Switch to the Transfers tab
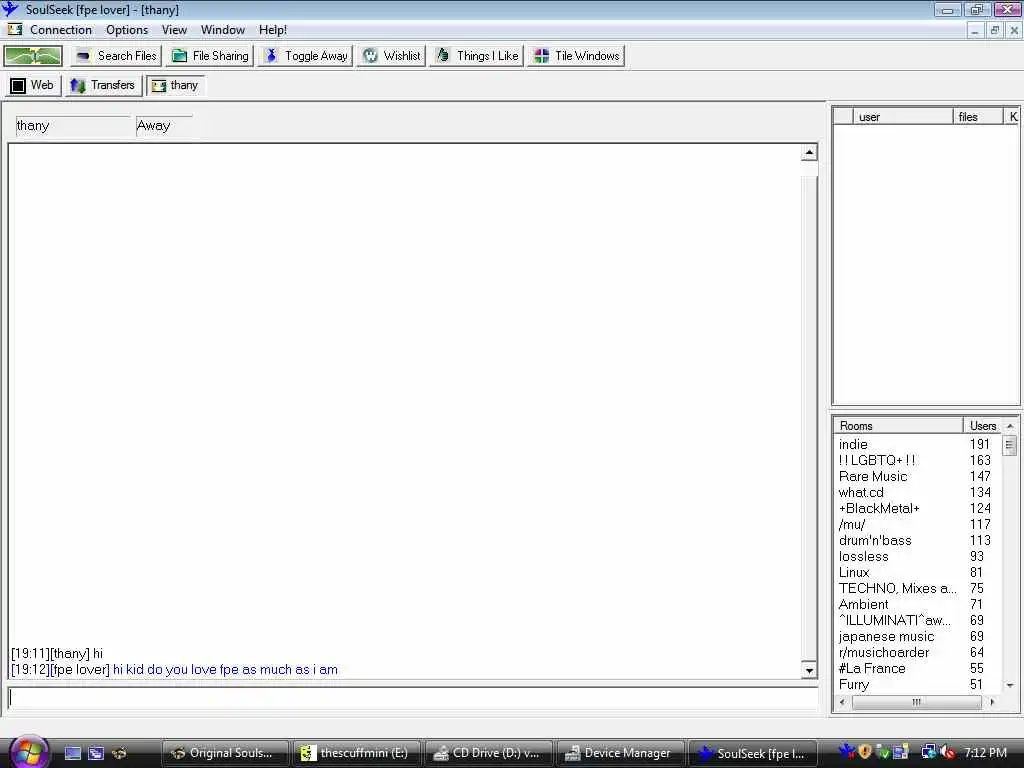The width and height of the screenshot is (1024, 768). click(x=103, y=86)
